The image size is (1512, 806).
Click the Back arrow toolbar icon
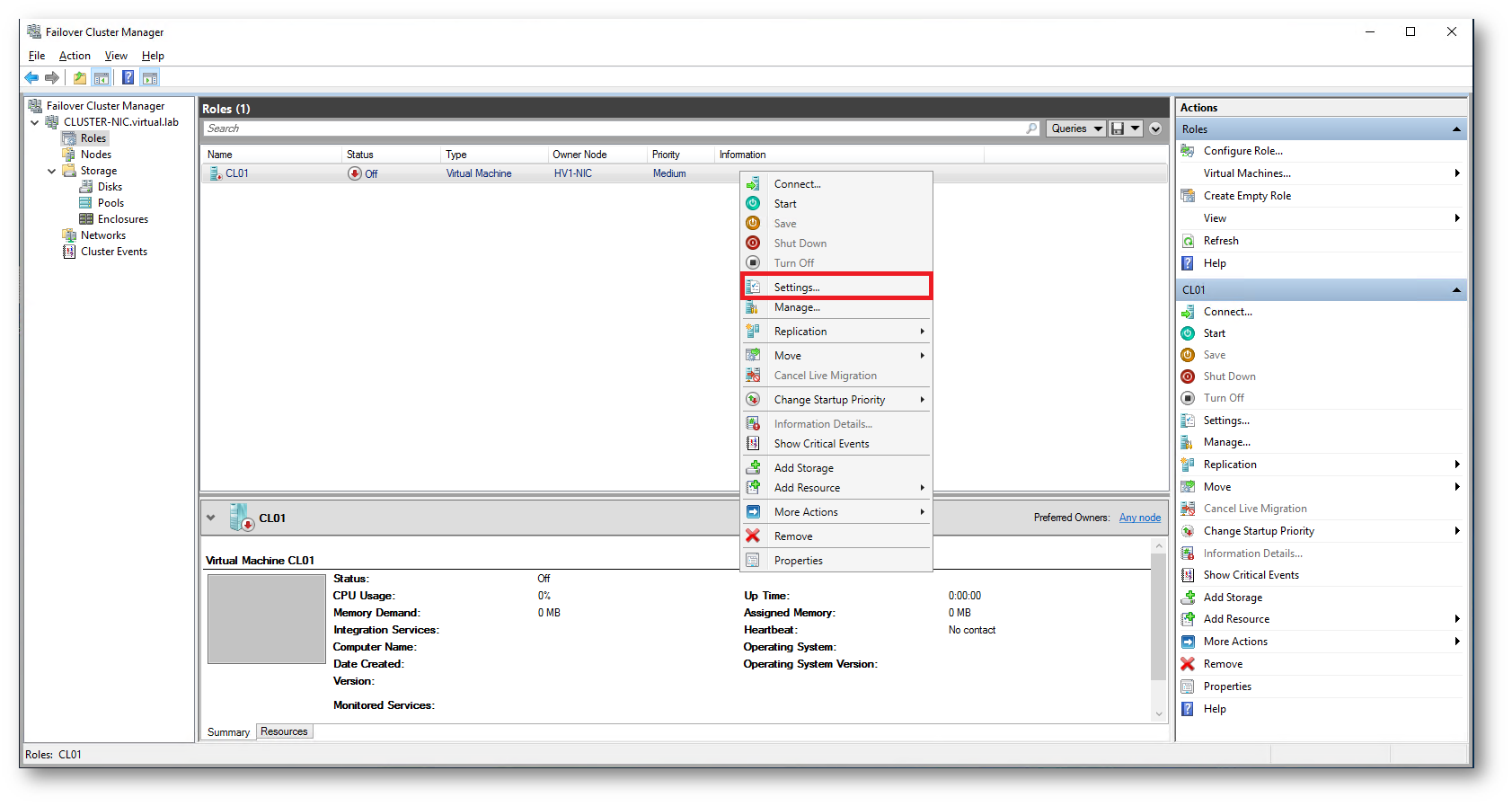pyautogui.click(x=32, y=78)
